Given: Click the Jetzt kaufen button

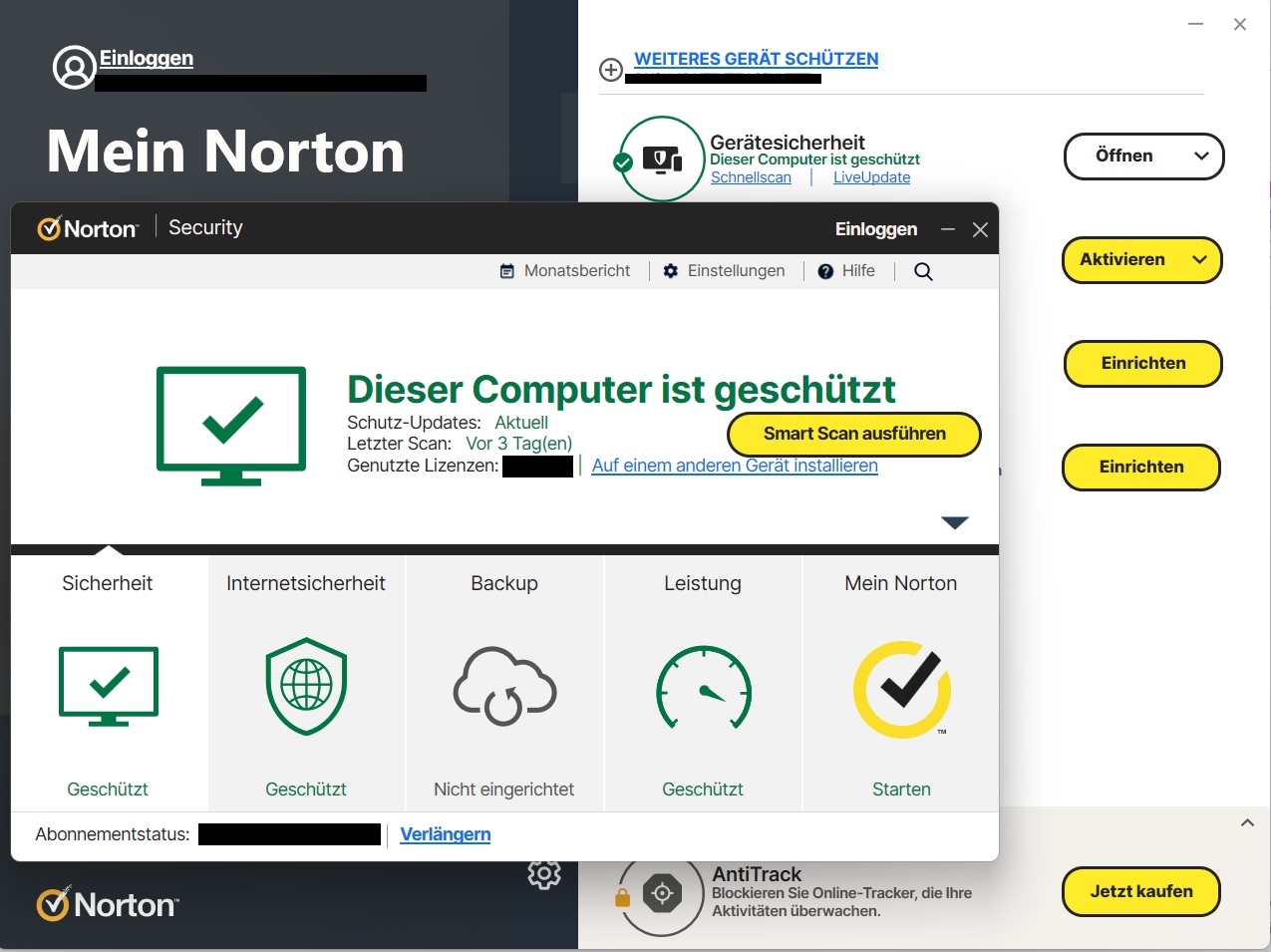Looking at the screenshot, I should point(1141,892).
